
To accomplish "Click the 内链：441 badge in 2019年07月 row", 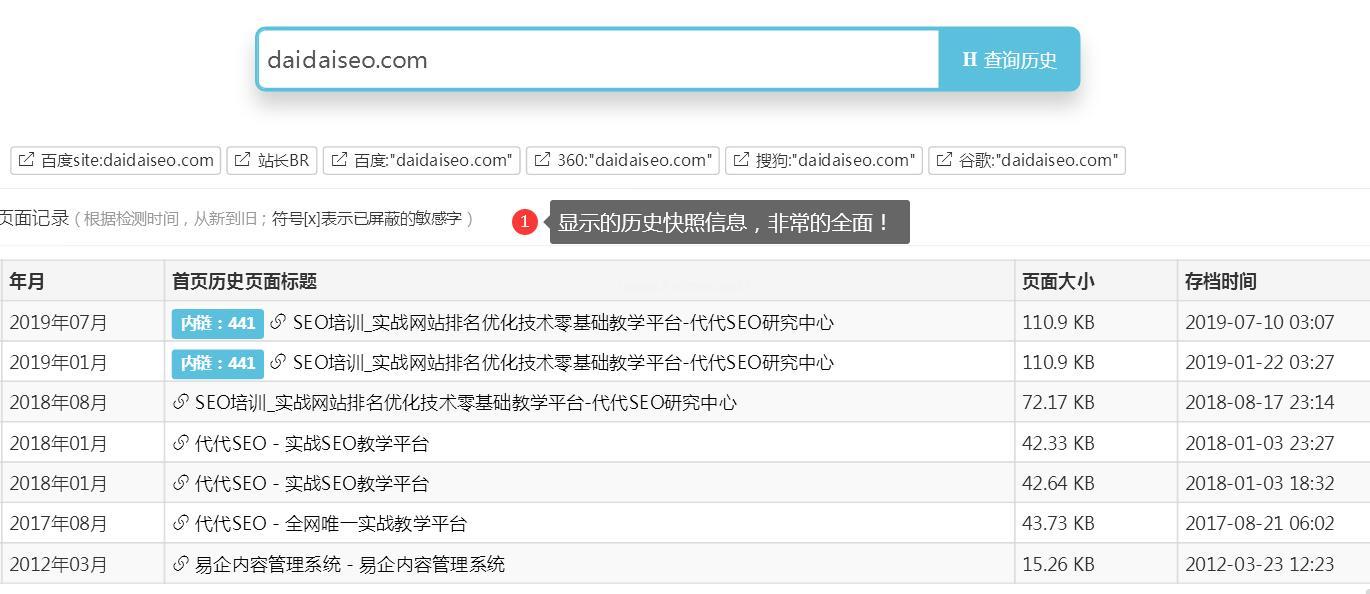I will coord(217,323).
